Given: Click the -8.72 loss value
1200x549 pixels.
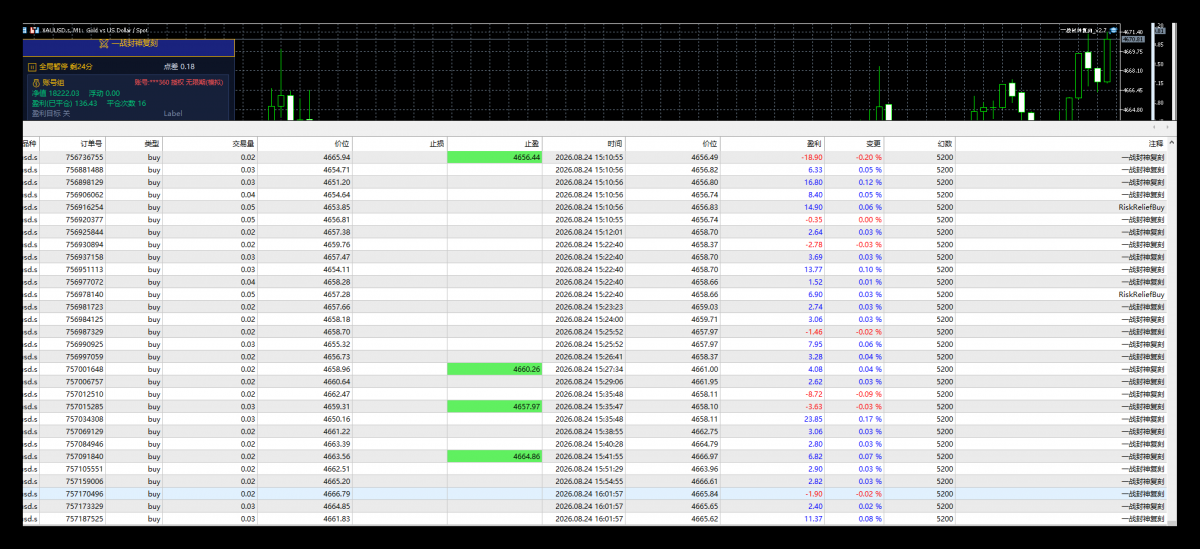Looking at the screenshot, I should (813, 394).
